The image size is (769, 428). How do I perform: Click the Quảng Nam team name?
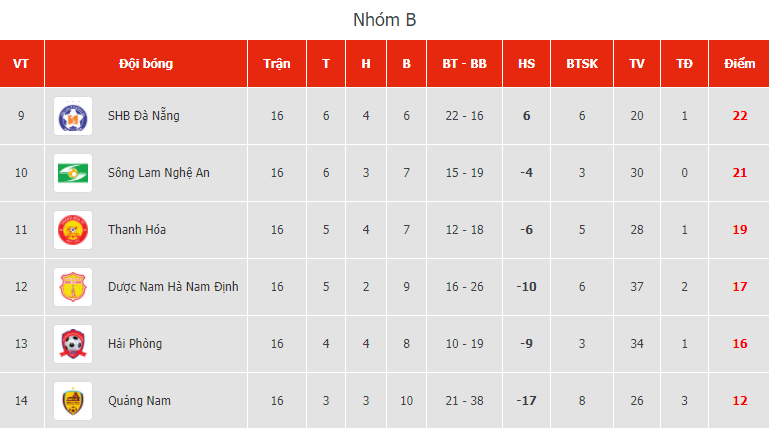click(x=139, y=401)
